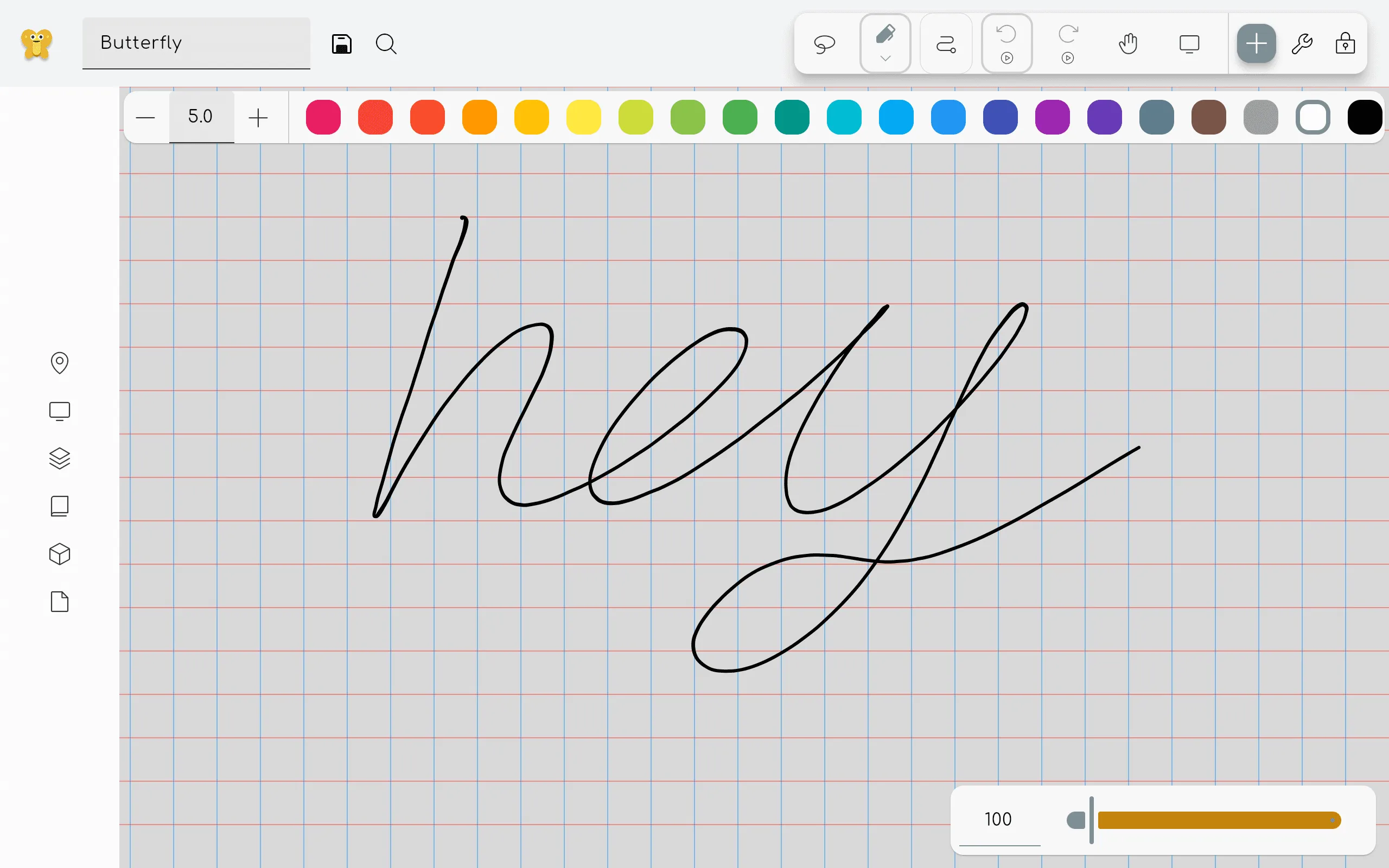
Task: Activate the hand pan tool
Action: click(1127, 43)
